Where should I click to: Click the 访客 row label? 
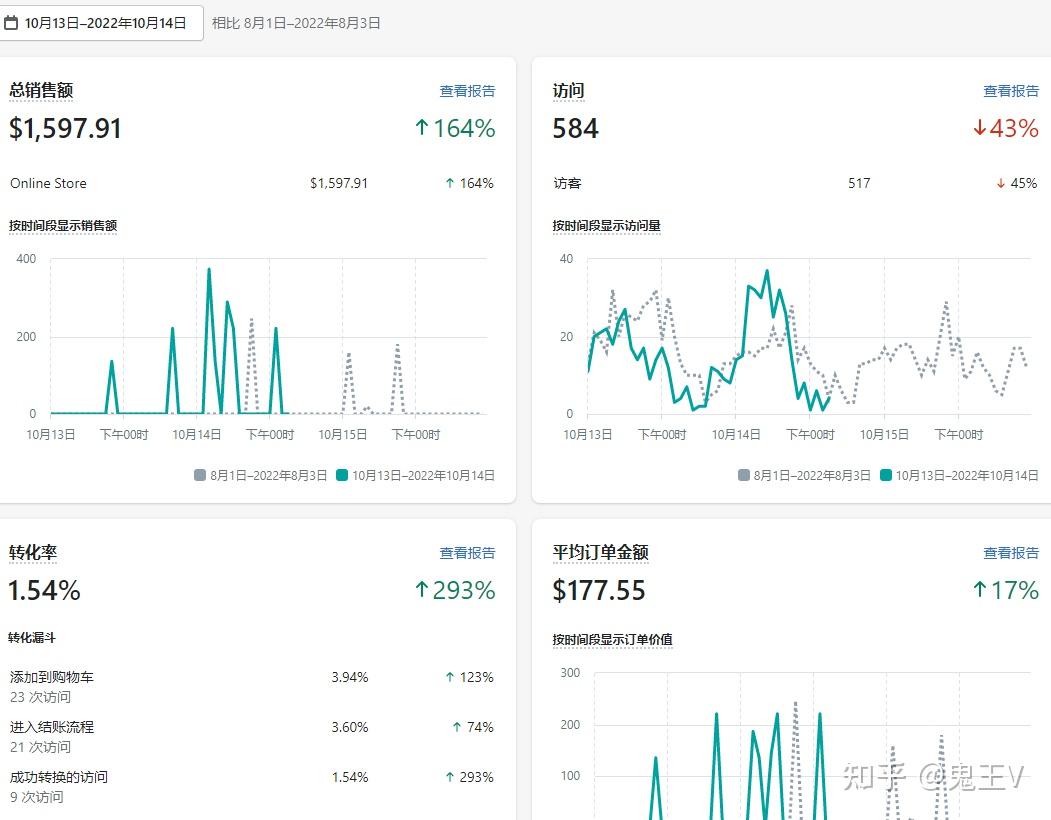pyautogui.click(x=567, y=183)
